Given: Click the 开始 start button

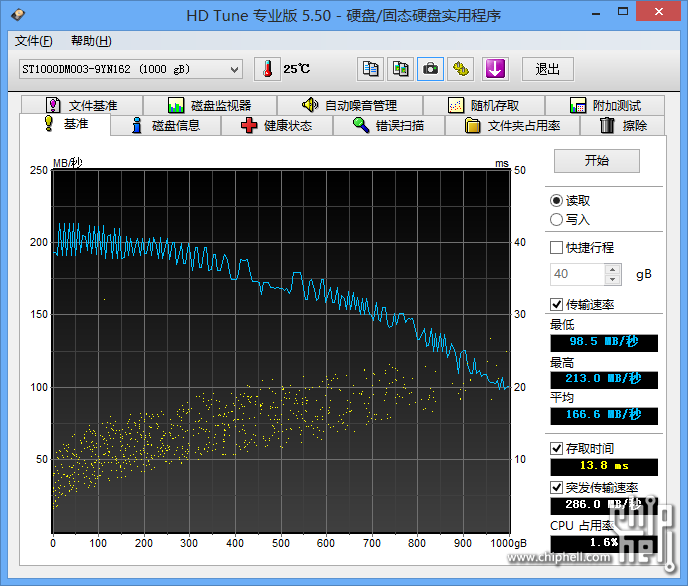Looking at the screenshot, I should click(597, 161).
